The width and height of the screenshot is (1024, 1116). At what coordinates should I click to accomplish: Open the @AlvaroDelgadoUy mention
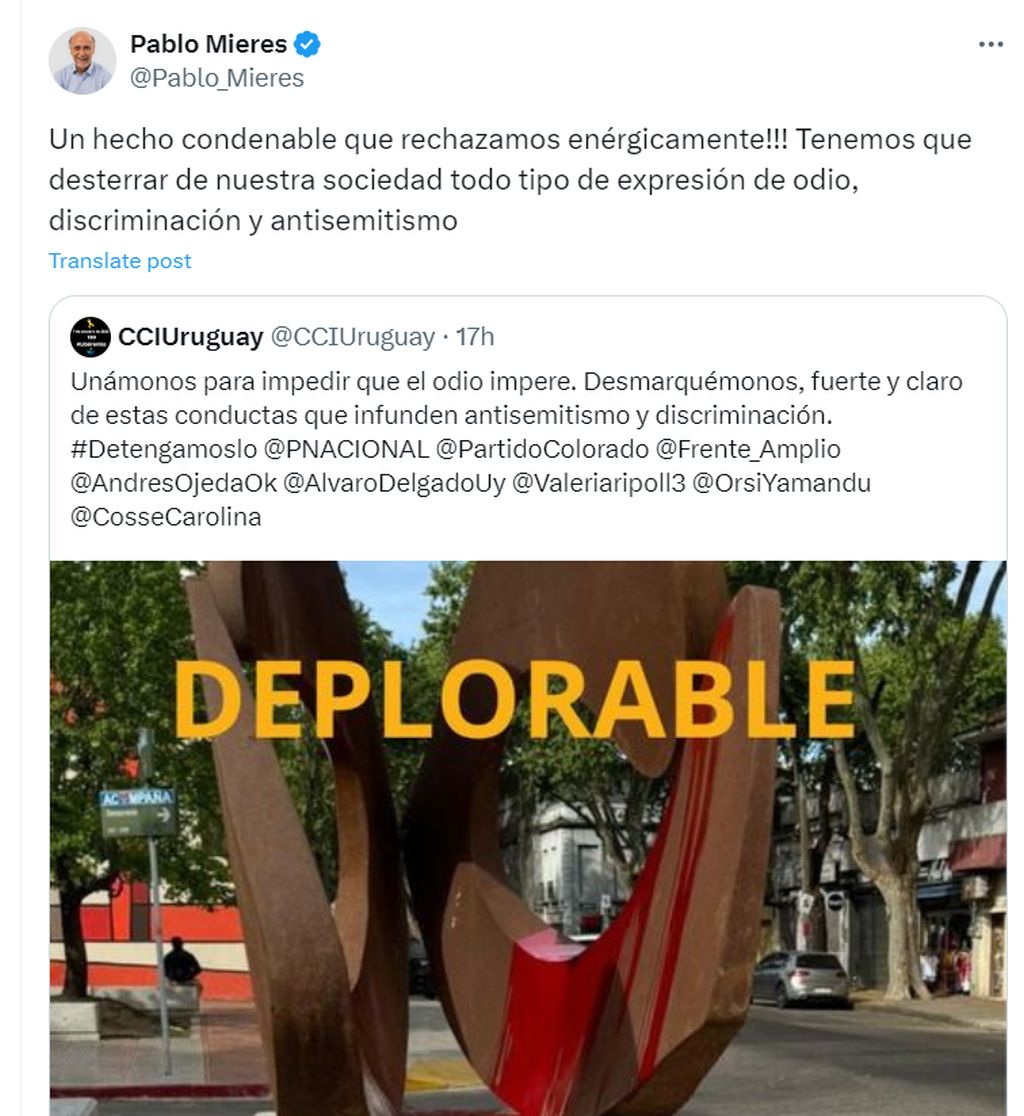point(394,483)
